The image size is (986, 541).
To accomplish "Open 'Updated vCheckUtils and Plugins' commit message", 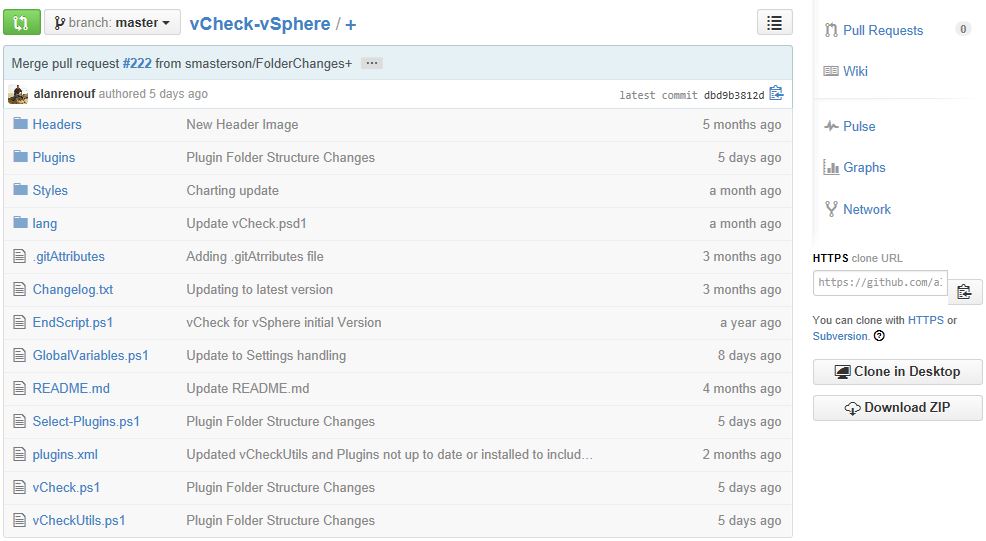I will (389, 455).
